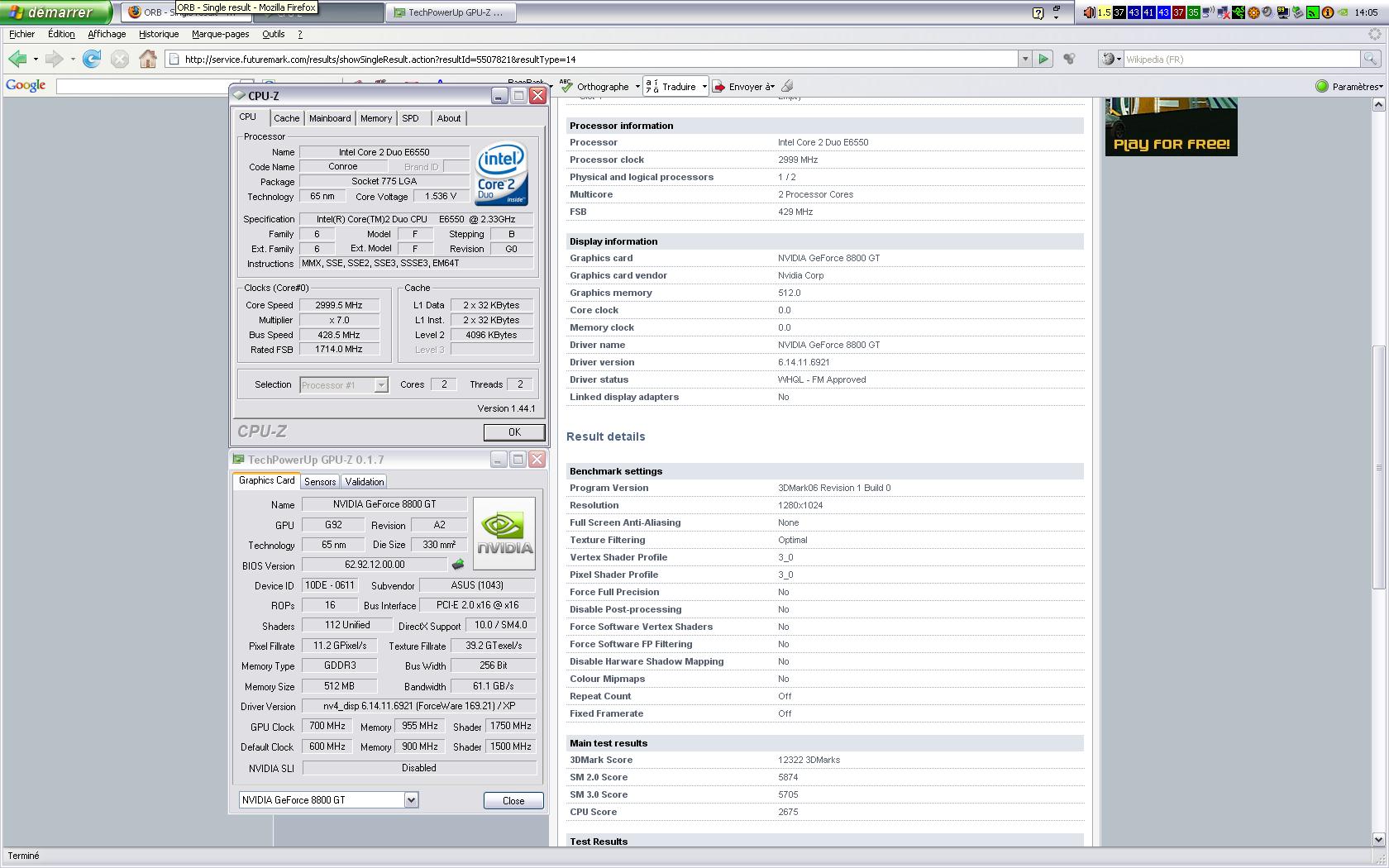Switch to the TechPowerUp GPU-Z taskbar item

(452, 12)
